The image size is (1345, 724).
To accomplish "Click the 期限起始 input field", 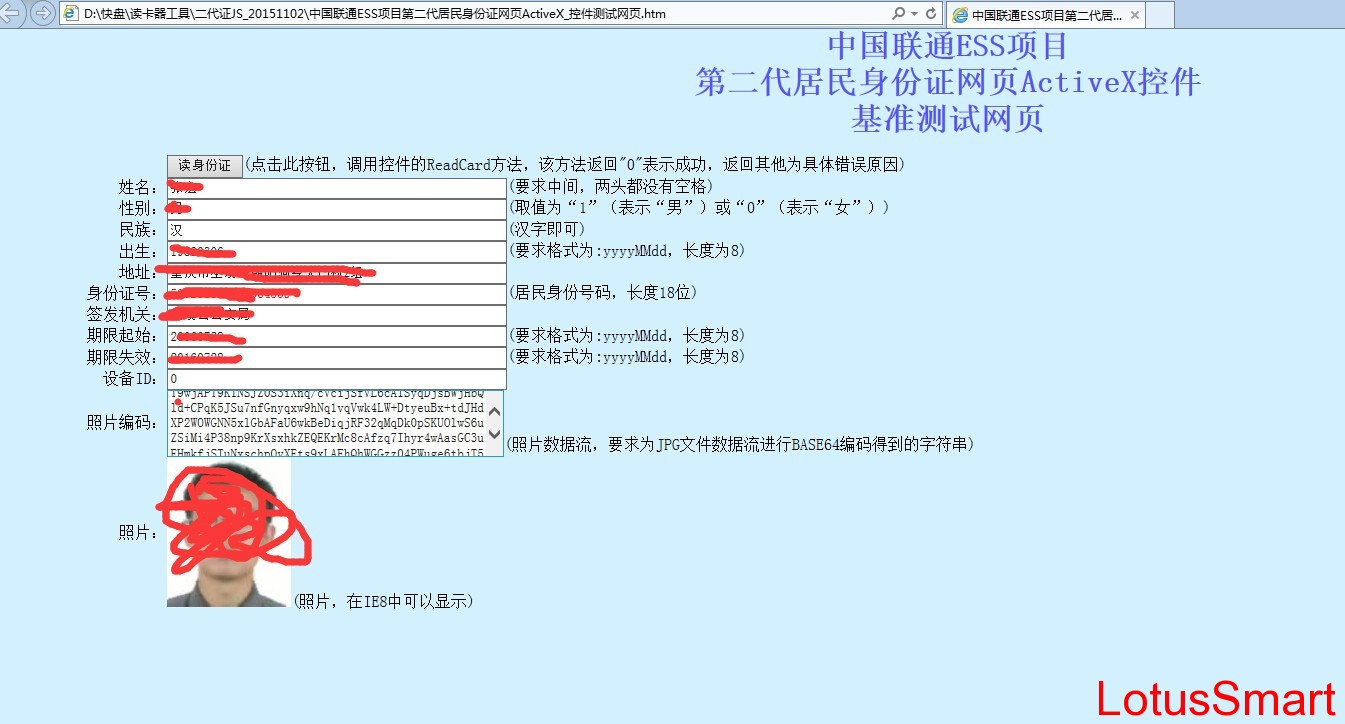I will (x=337, y=336).
